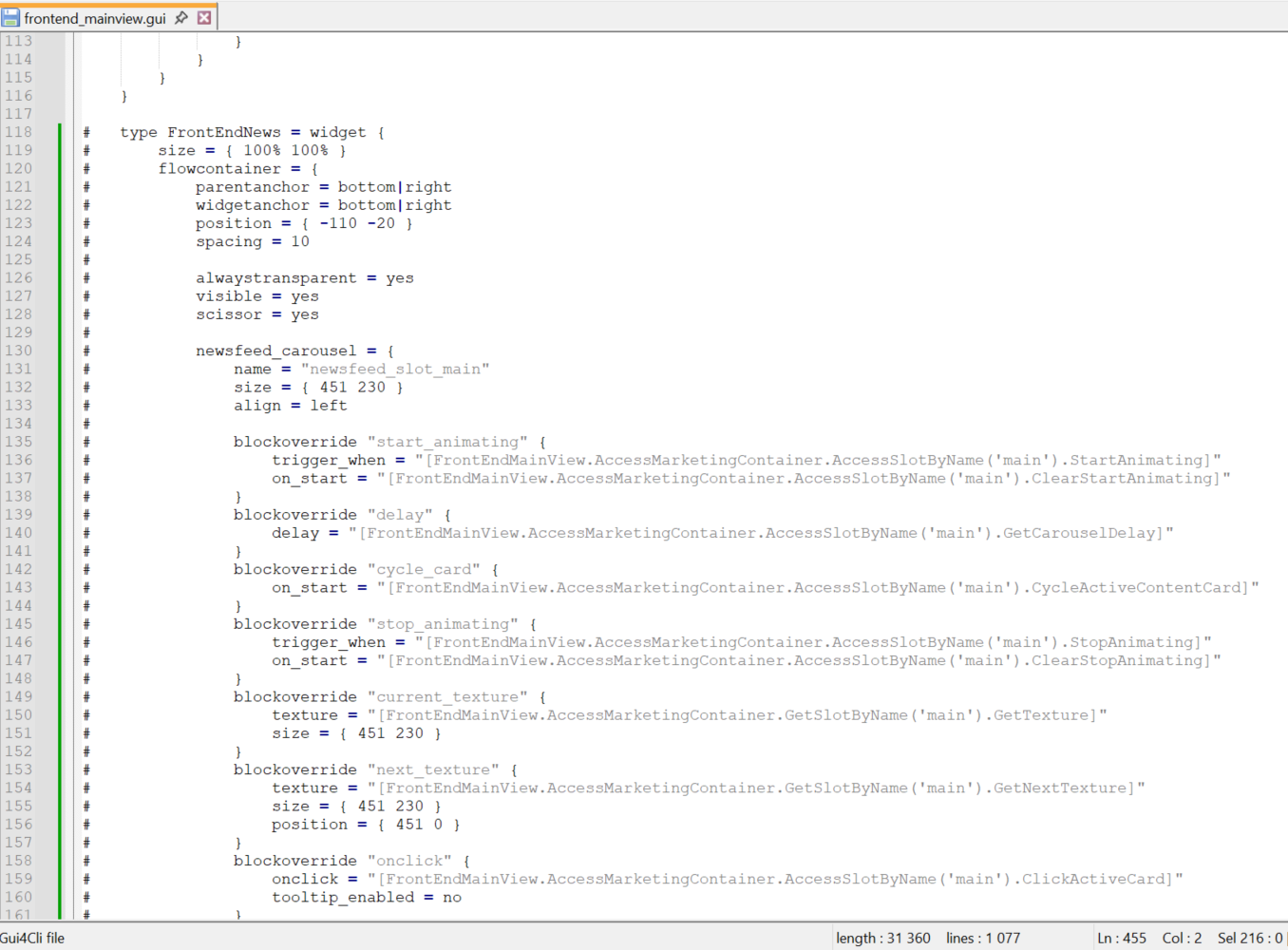This screenshot has width=1288, height=950.
Task: Click the onclick line with ClickActiveCard
Action: click(x=728, y=879)
